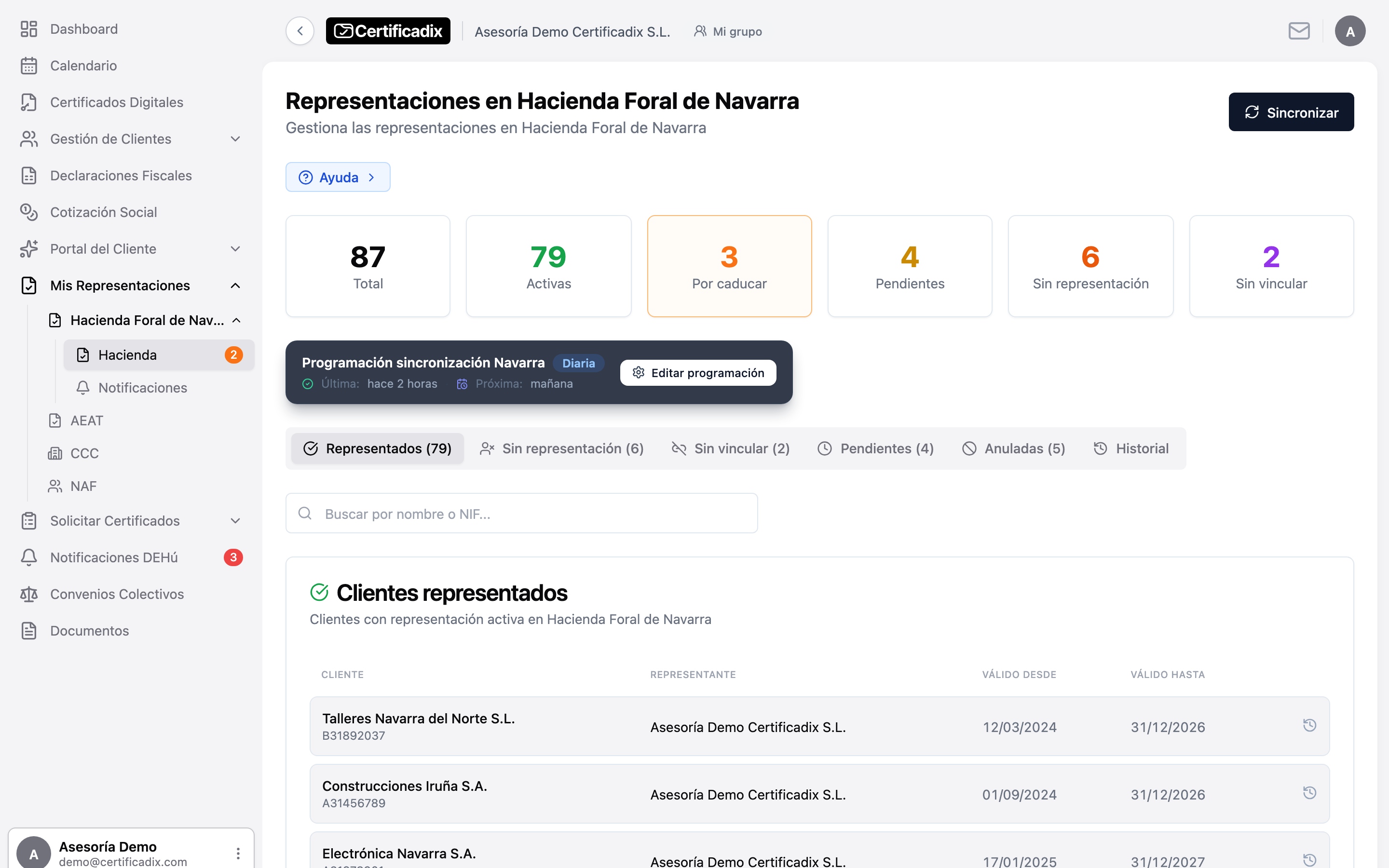Open Notificaciones DEHú bell item
The image size is (1389, 868).
[x=131, y=557]
